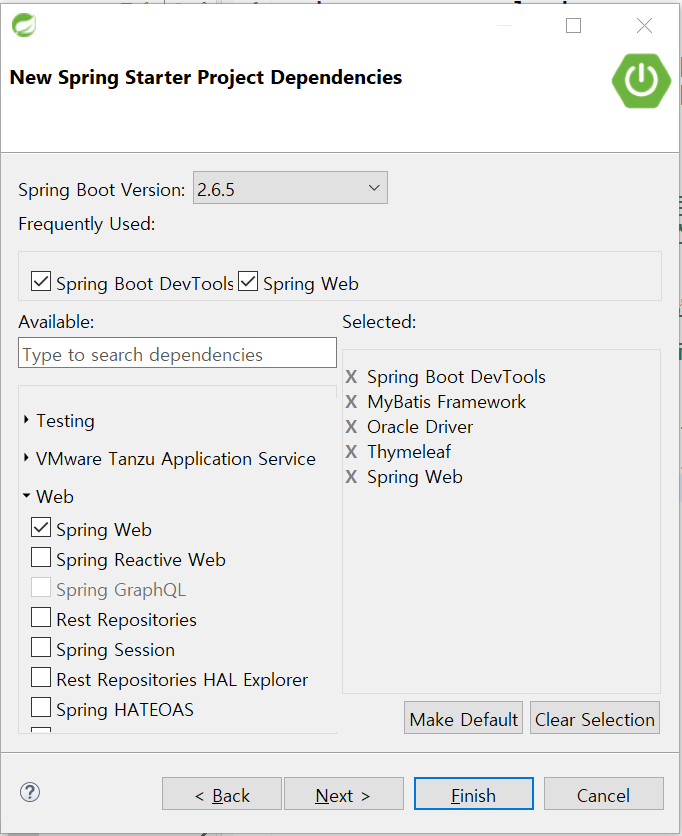
Task: Uncheck Spring Boot DevTools in Frequently Used
Action: [41, 281]
